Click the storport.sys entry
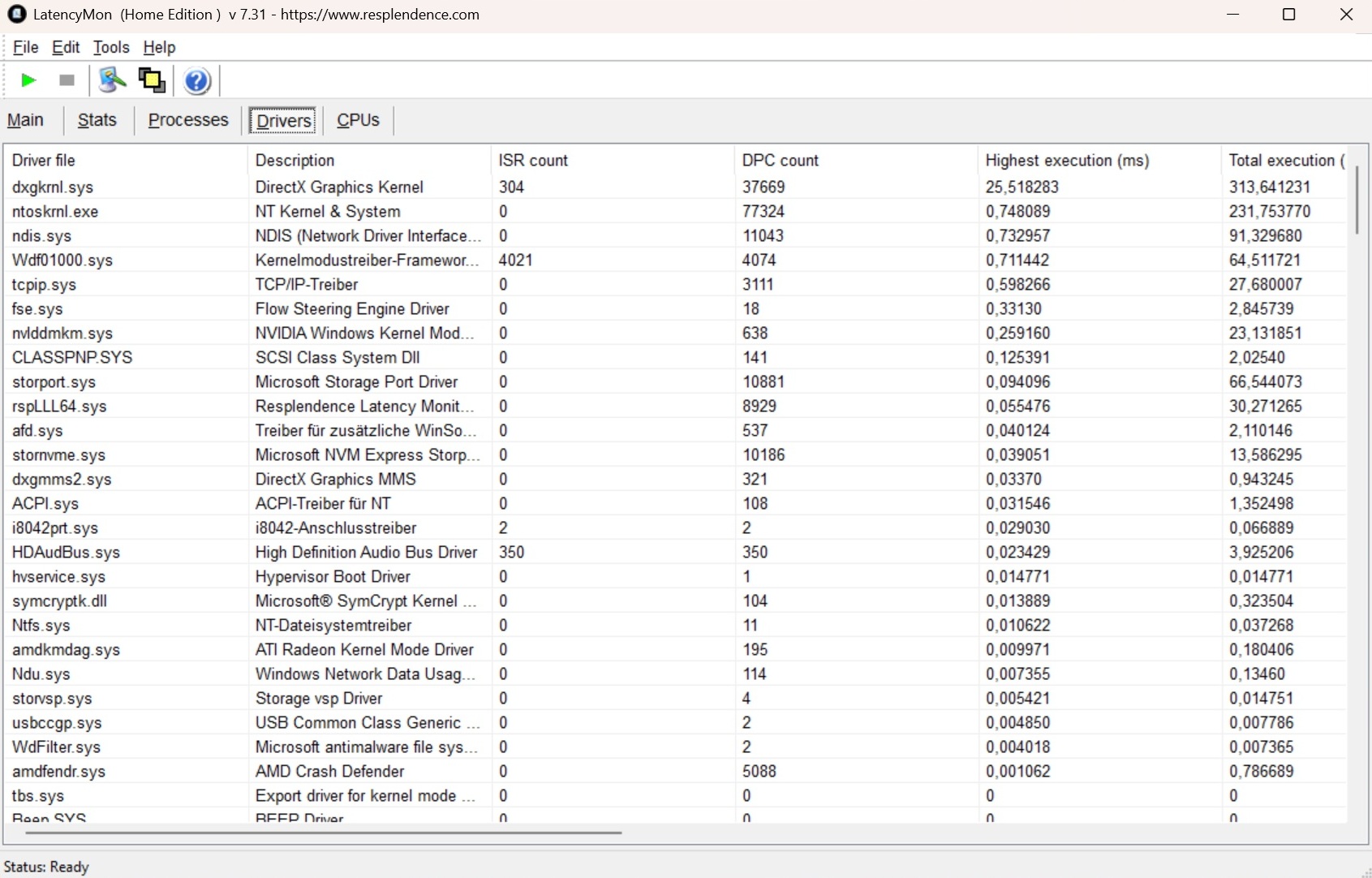The width and height of the screenshot is (1372, 878). tap(675, 381)
